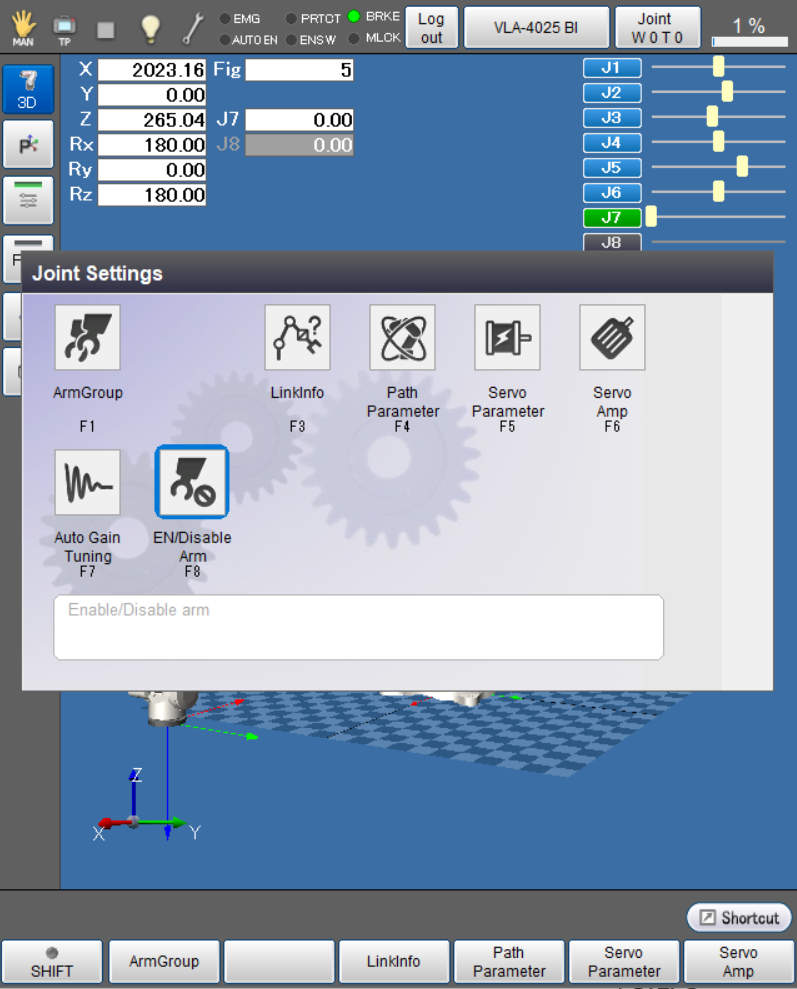
Task: Toggle the 3D view button
Action: [28, 90]
